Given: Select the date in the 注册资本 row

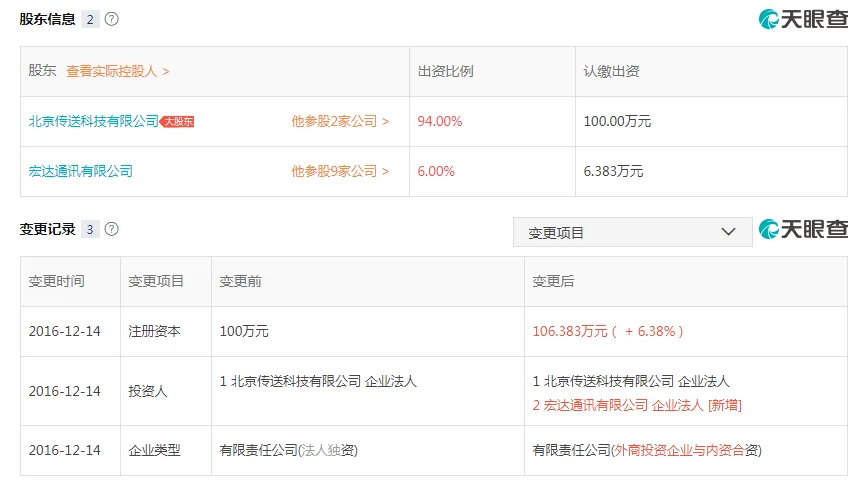Looking at the screenshot, I should (x=64, y=331).
